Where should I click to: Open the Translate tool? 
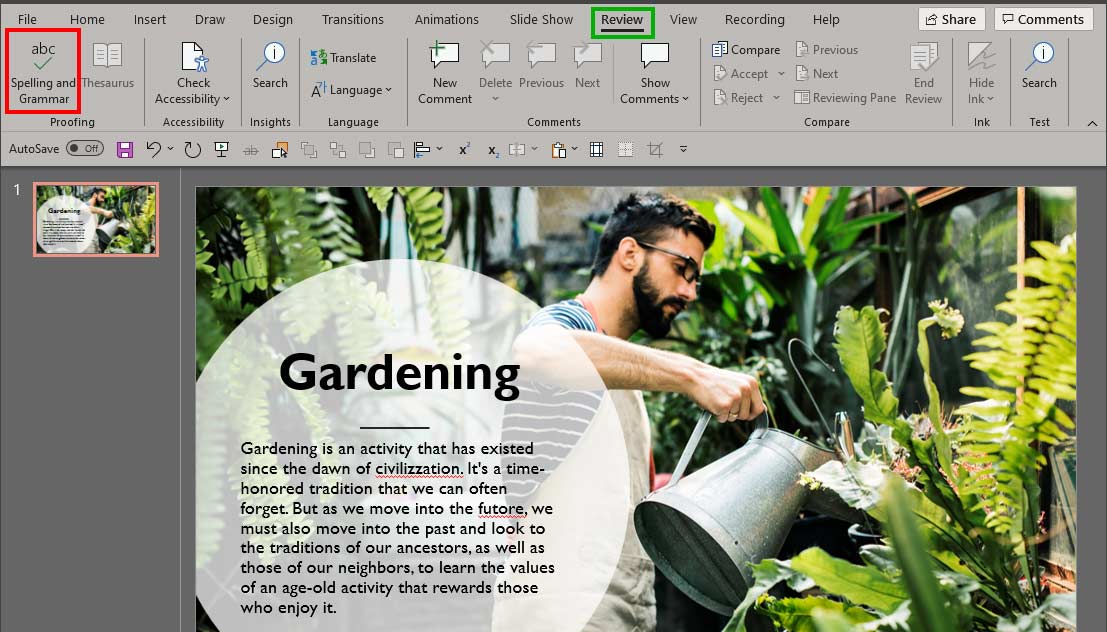pyautogui.click(x=346, y=57)
